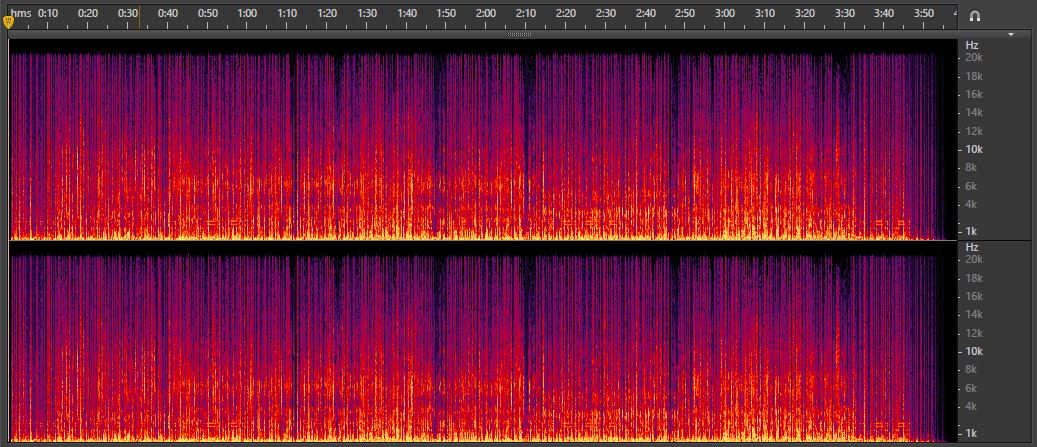Select 18k on the lower channel scale
The image size is (1037, 447).
coord(975,278)
